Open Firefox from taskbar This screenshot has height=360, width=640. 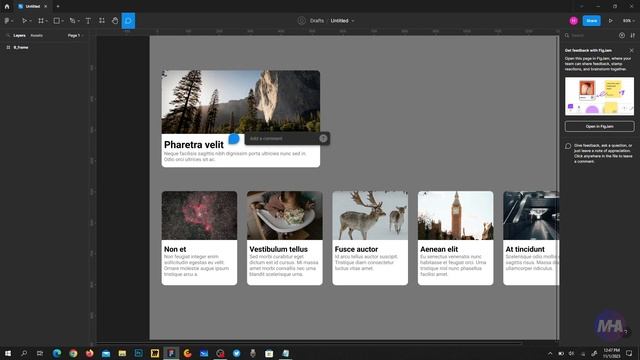[x=89, y=353]
